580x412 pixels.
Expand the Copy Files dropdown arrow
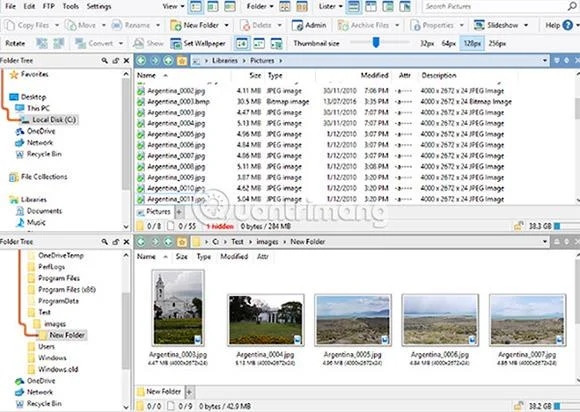pos(57,25)
